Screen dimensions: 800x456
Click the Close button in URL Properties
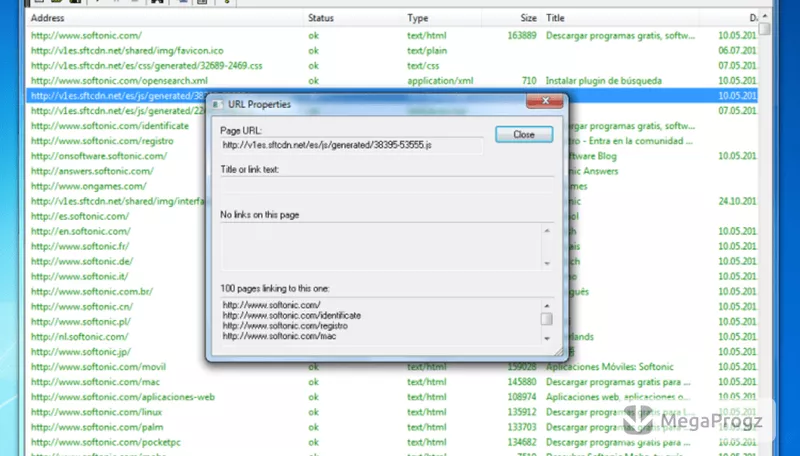click(524, 134)
